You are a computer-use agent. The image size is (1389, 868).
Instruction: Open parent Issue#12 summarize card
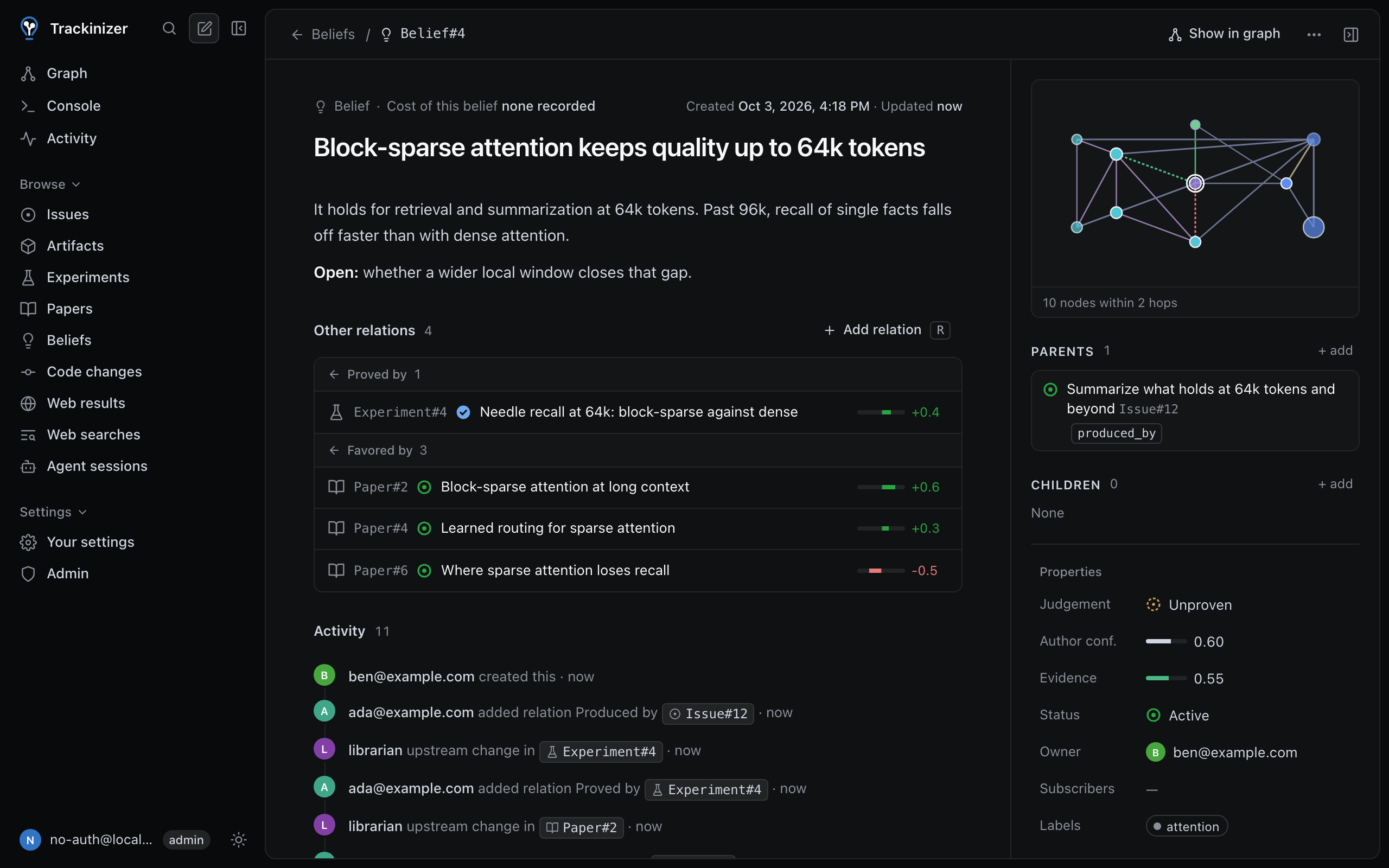click(1194, 411)
